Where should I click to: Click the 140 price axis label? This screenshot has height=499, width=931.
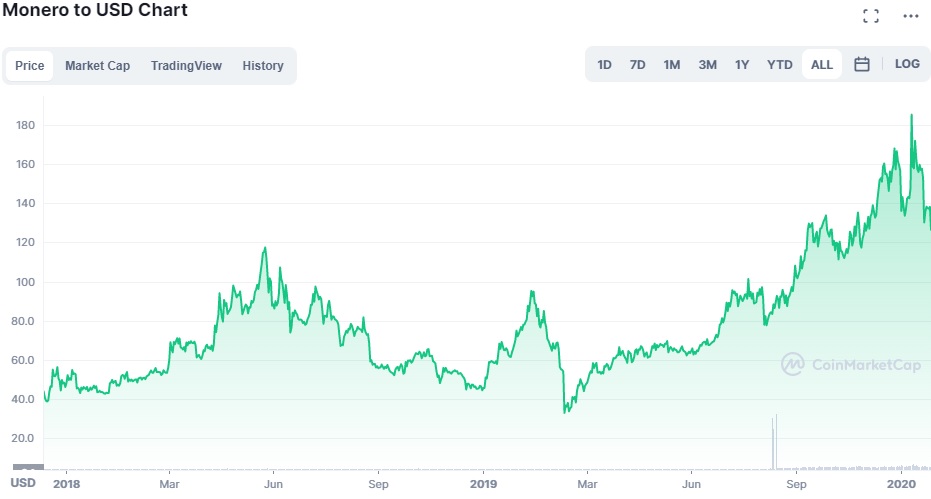[26, 203]
